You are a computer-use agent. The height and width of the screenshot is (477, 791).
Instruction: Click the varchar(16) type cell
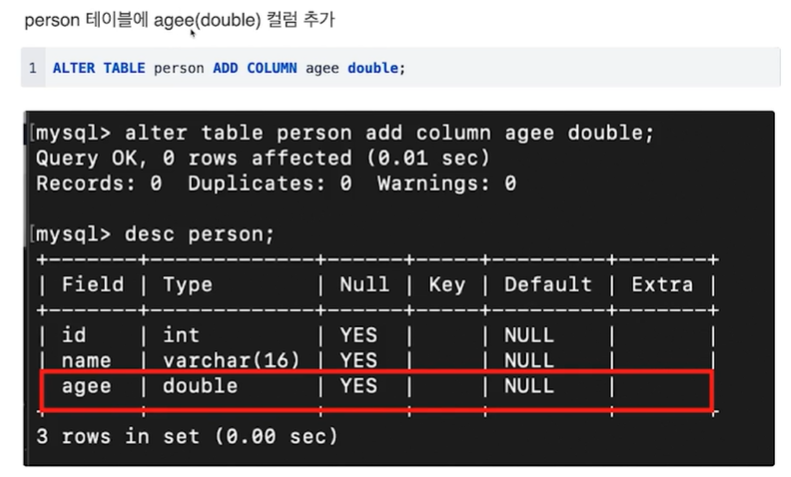click(232, 361)
